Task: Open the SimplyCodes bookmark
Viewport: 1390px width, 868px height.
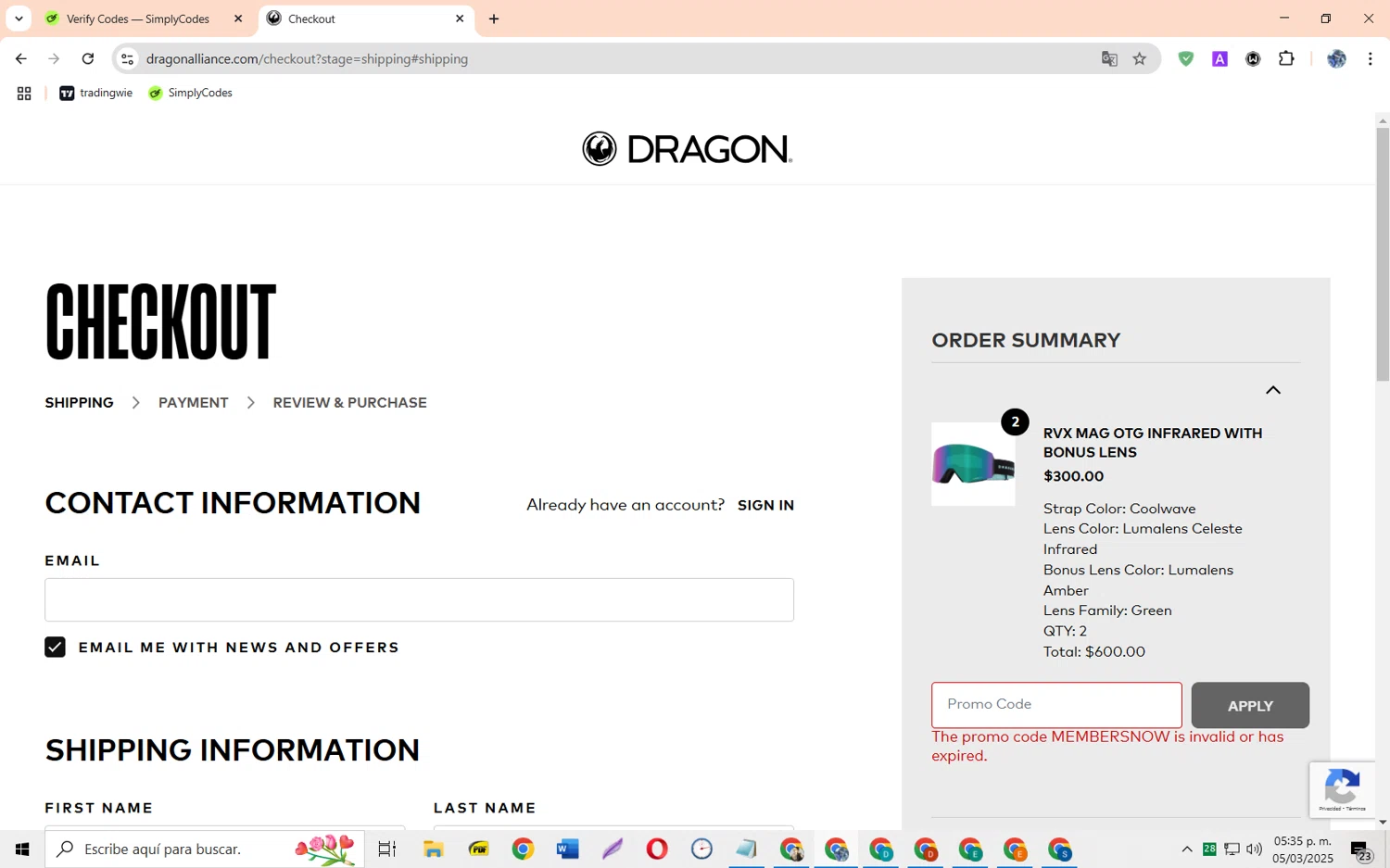Action: pyautogui.click(x=190, y=93)
